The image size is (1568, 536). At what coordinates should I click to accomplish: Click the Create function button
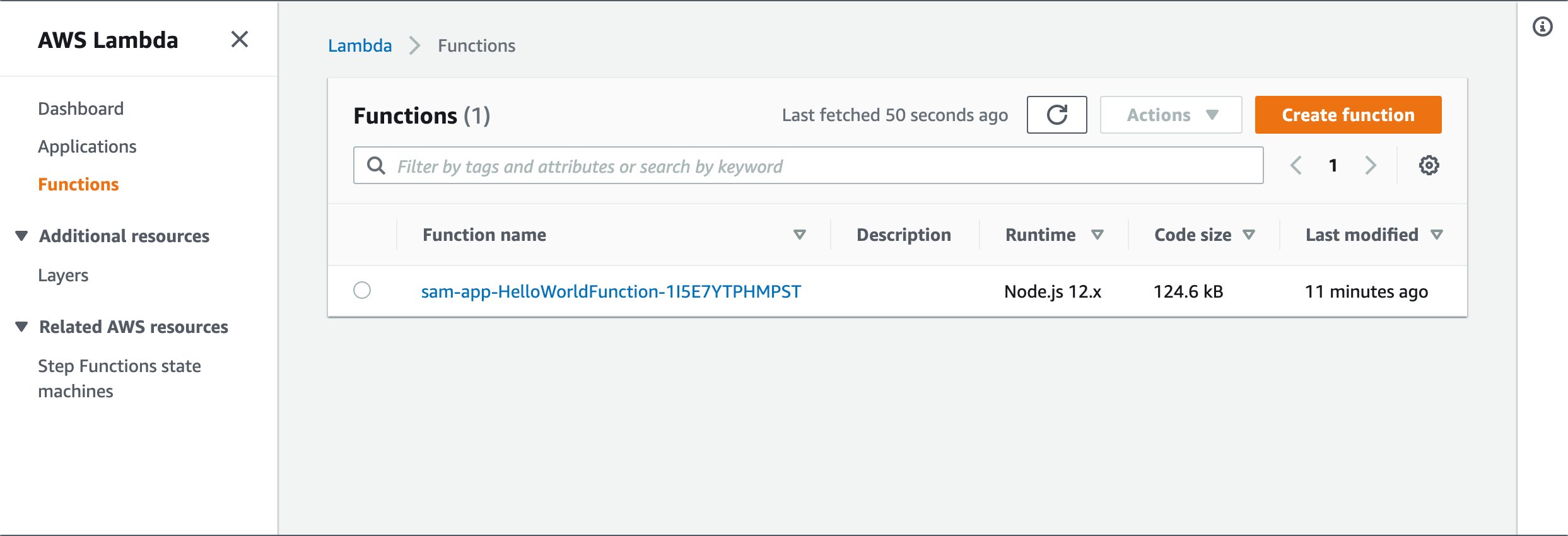coord(1347,114)
